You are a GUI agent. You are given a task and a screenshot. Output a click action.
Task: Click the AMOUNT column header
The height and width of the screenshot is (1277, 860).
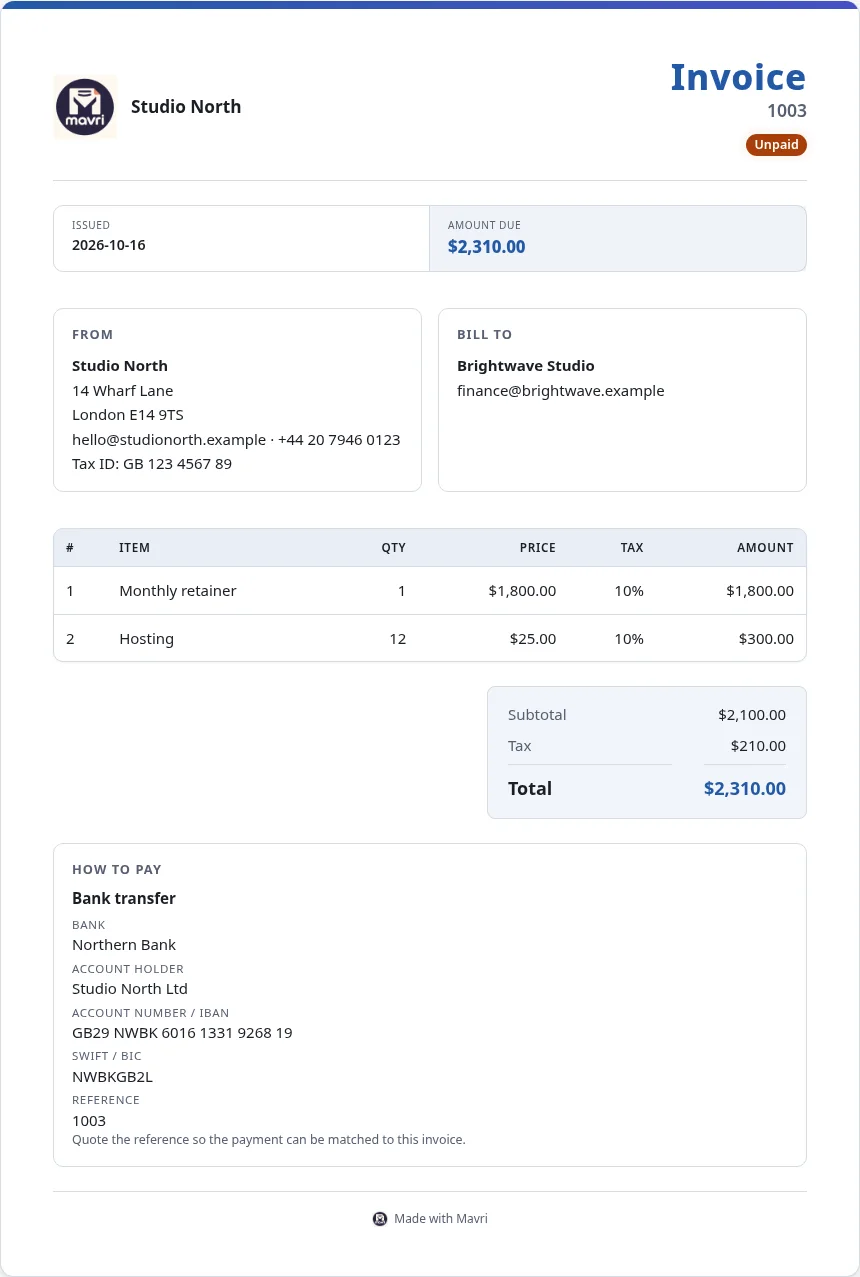[765, 548]
